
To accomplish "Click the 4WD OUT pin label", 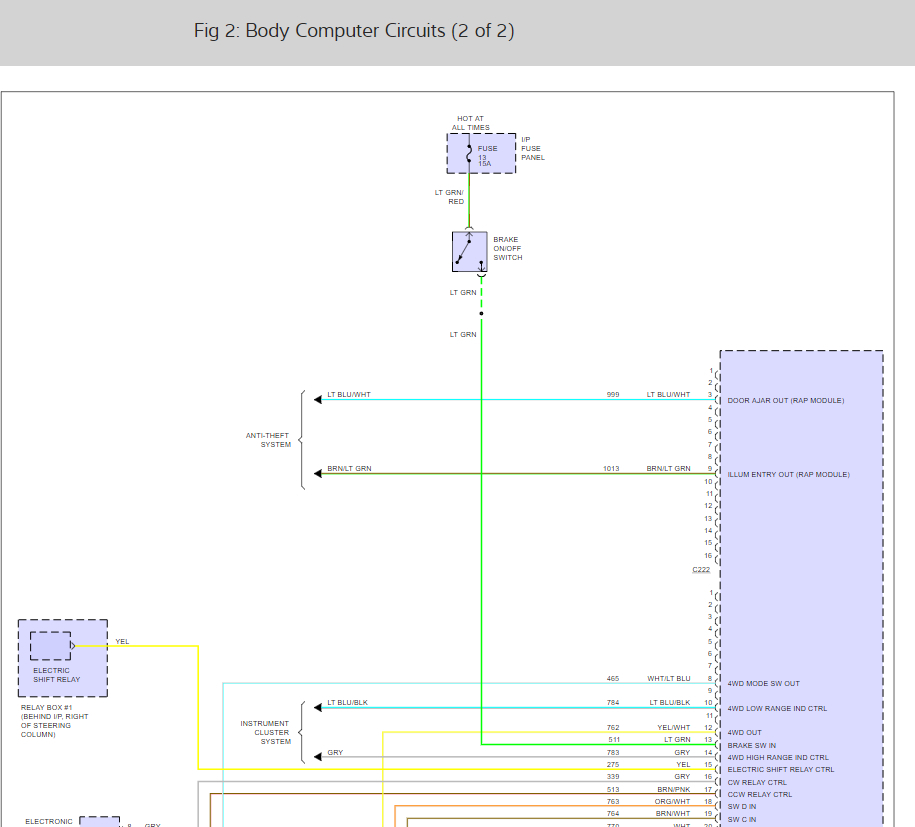I will pyautogui.click(x=745, y=732).
